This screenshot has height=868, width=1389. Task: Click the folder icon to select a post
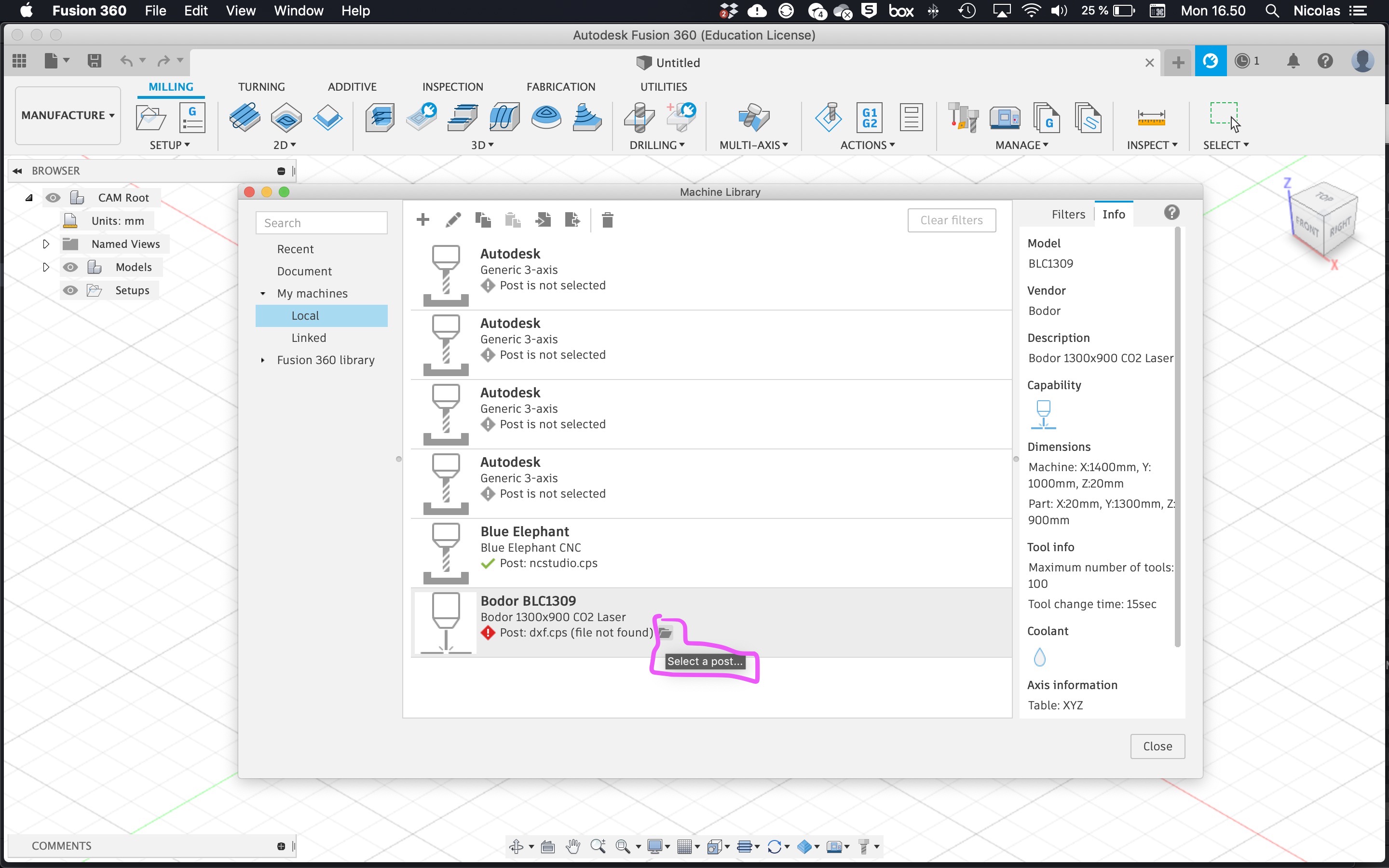coord(665,633)
